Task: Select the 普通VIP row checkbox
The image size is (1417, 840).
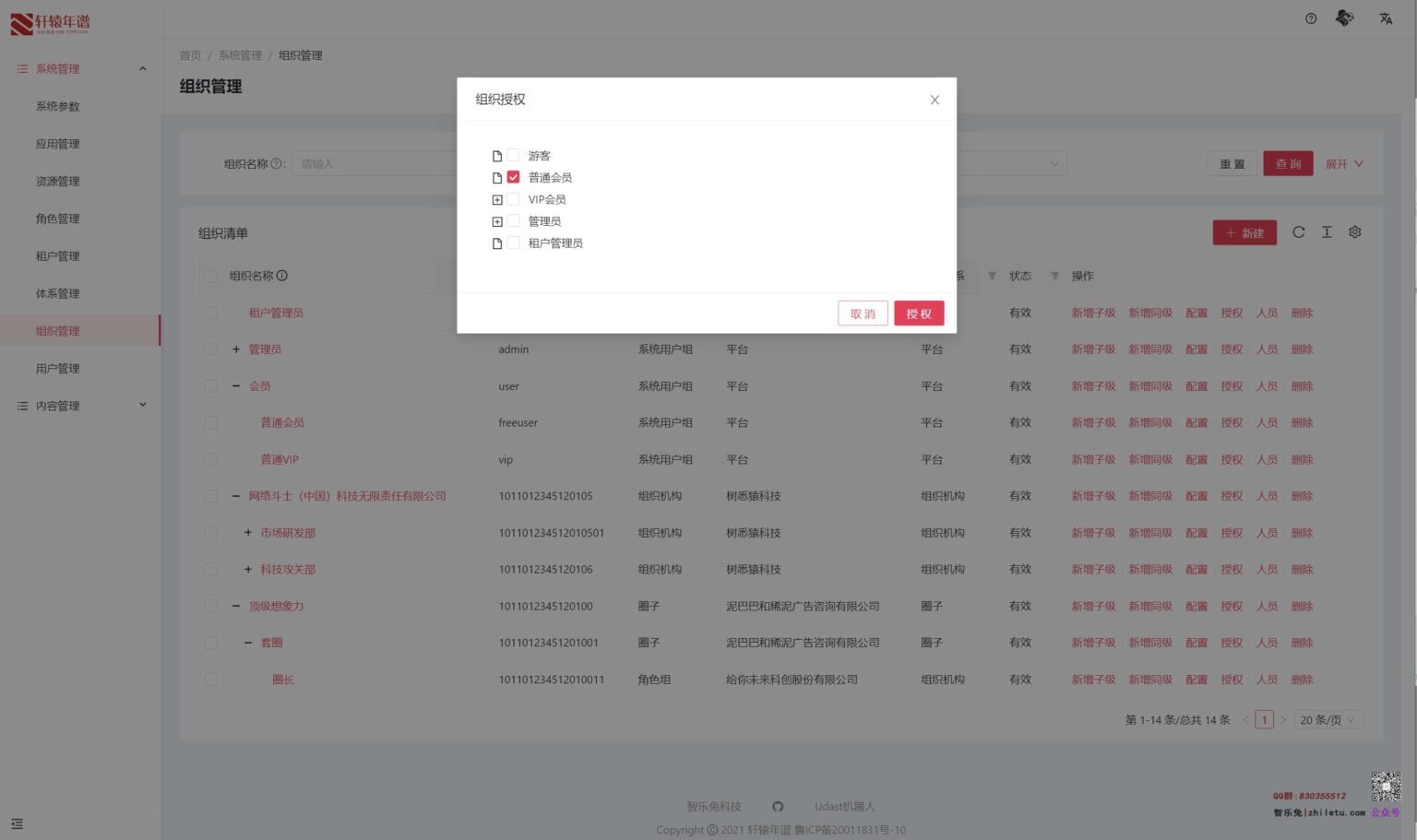Action: point(211,459)
